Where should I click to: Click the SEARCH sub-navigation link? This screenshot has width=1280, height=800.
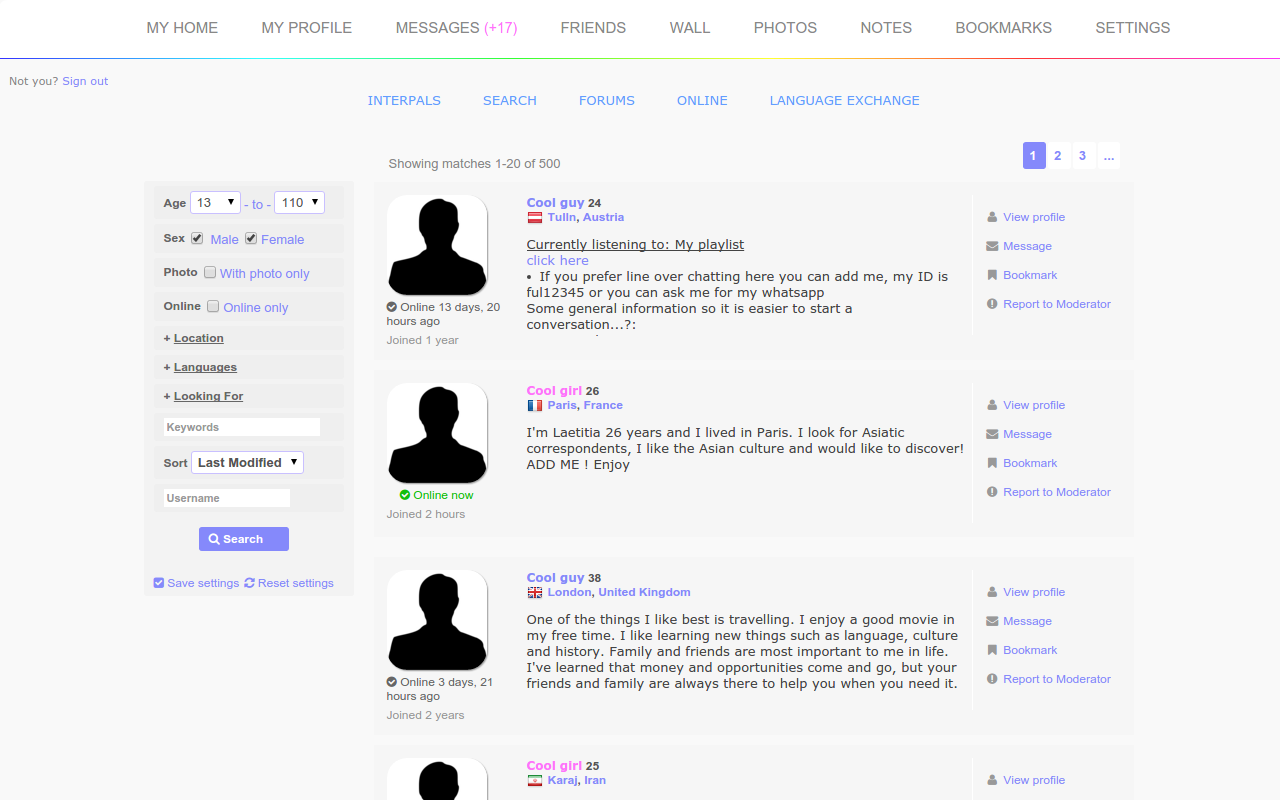(x=510, y=100)
